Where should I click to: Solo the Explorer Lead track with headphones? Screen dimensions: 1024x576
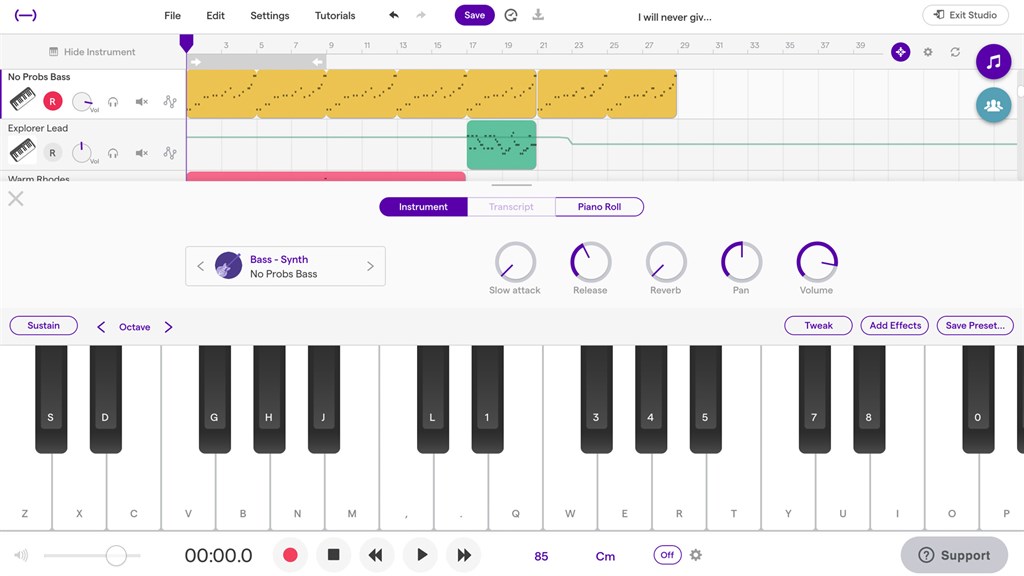tap(113, 153)
